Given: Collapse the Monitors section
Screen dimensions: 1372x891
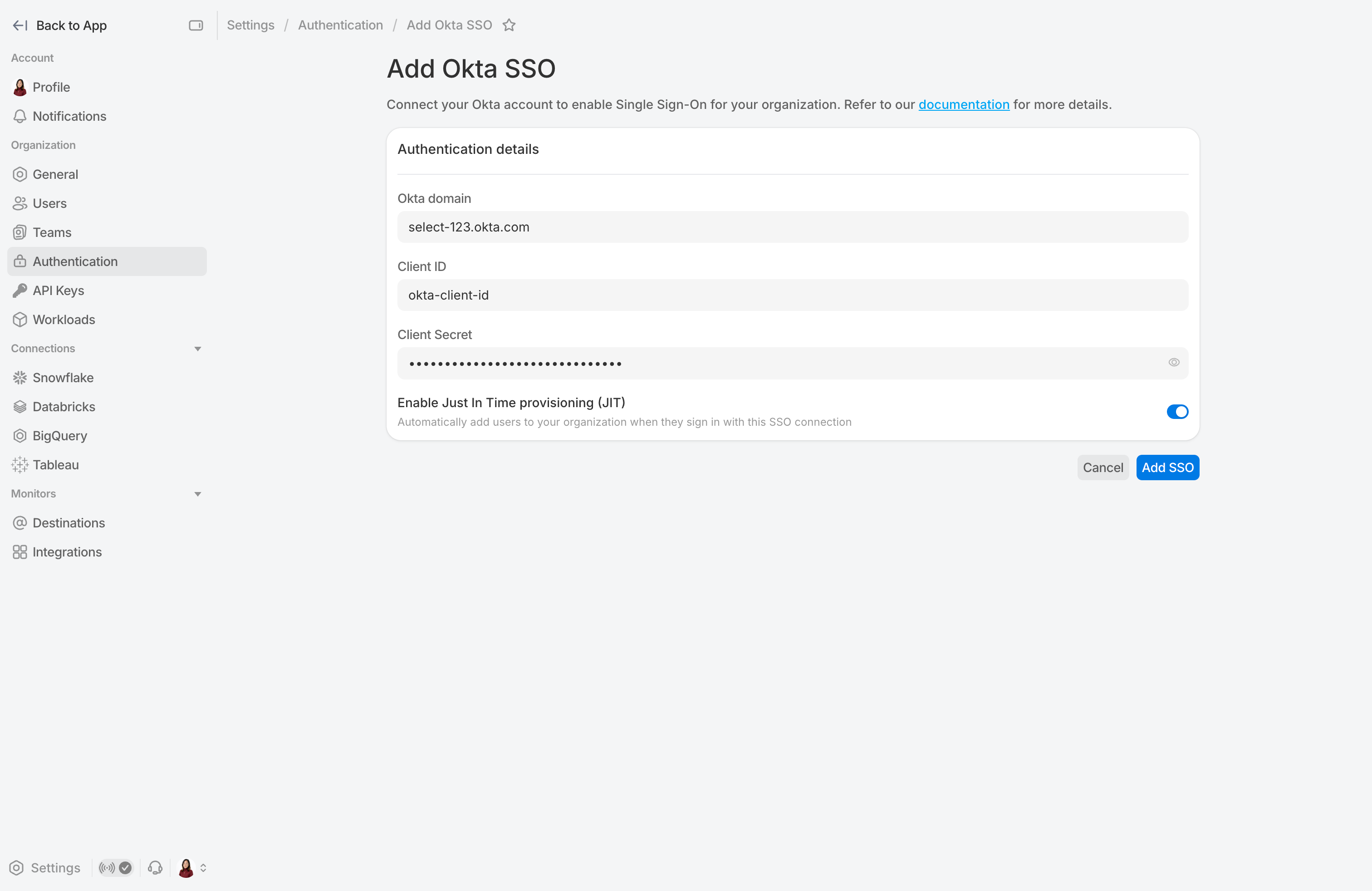Looking at the screenshot, I should coord(198,494).
